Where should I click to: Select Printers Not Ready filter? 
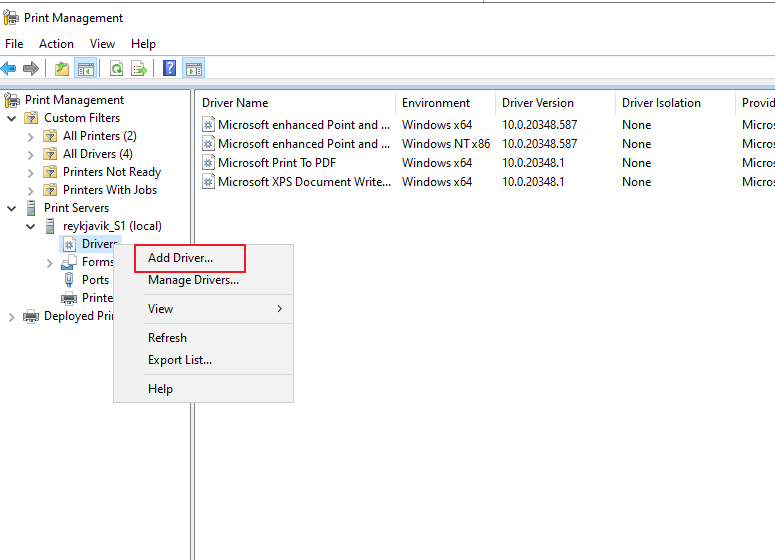coord(112,172)
